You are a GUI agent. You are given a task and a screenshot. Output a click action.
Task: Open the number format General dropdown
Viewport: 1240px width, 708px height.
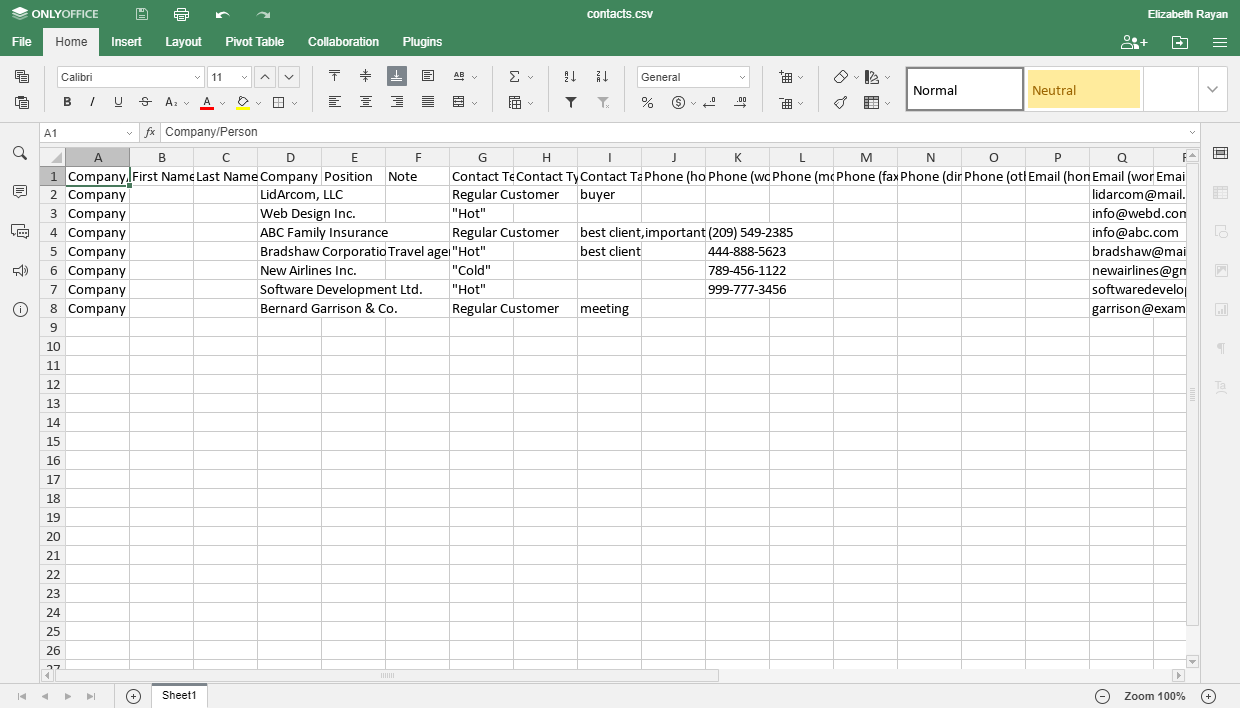[693, 76]
